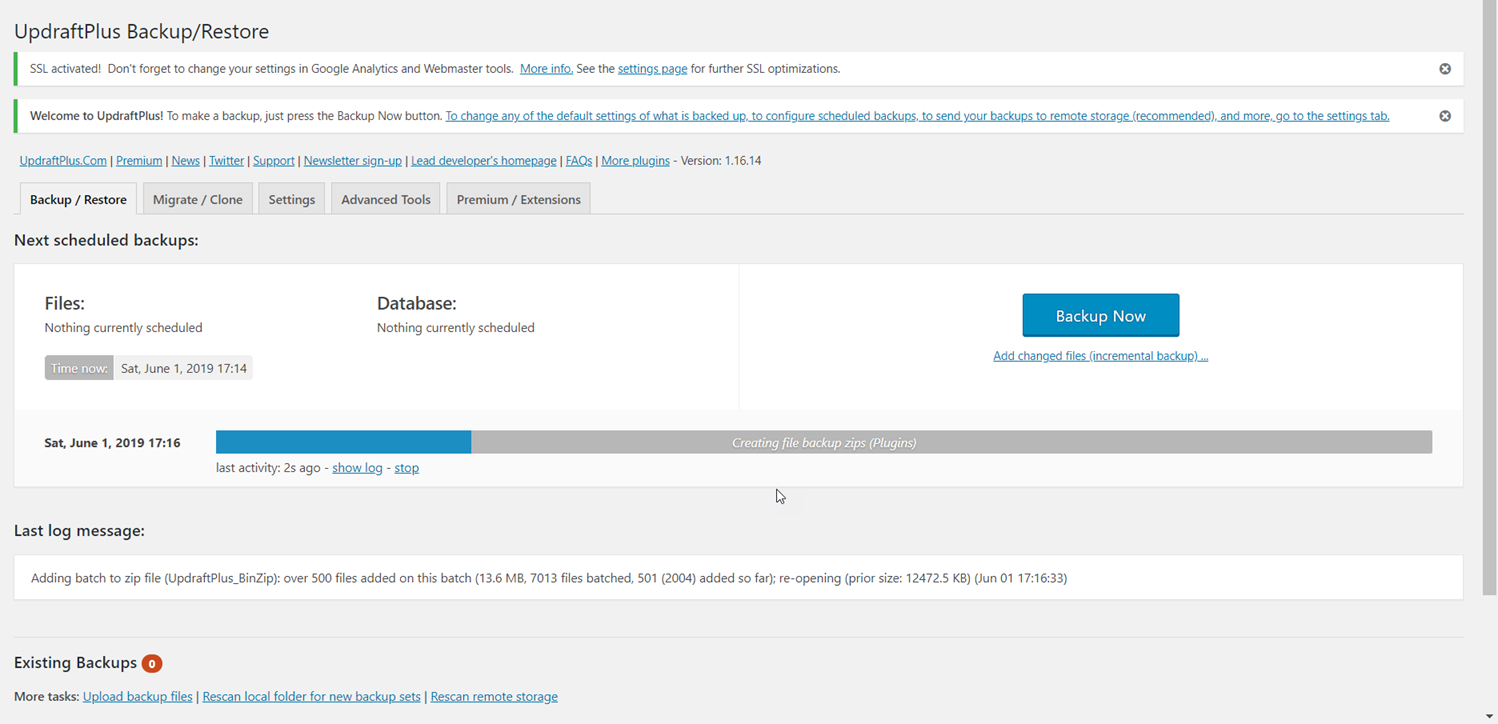This screenshot has height=724, width=1498.
Task: Click the Newsletter sign-up link
Action: 353,160
